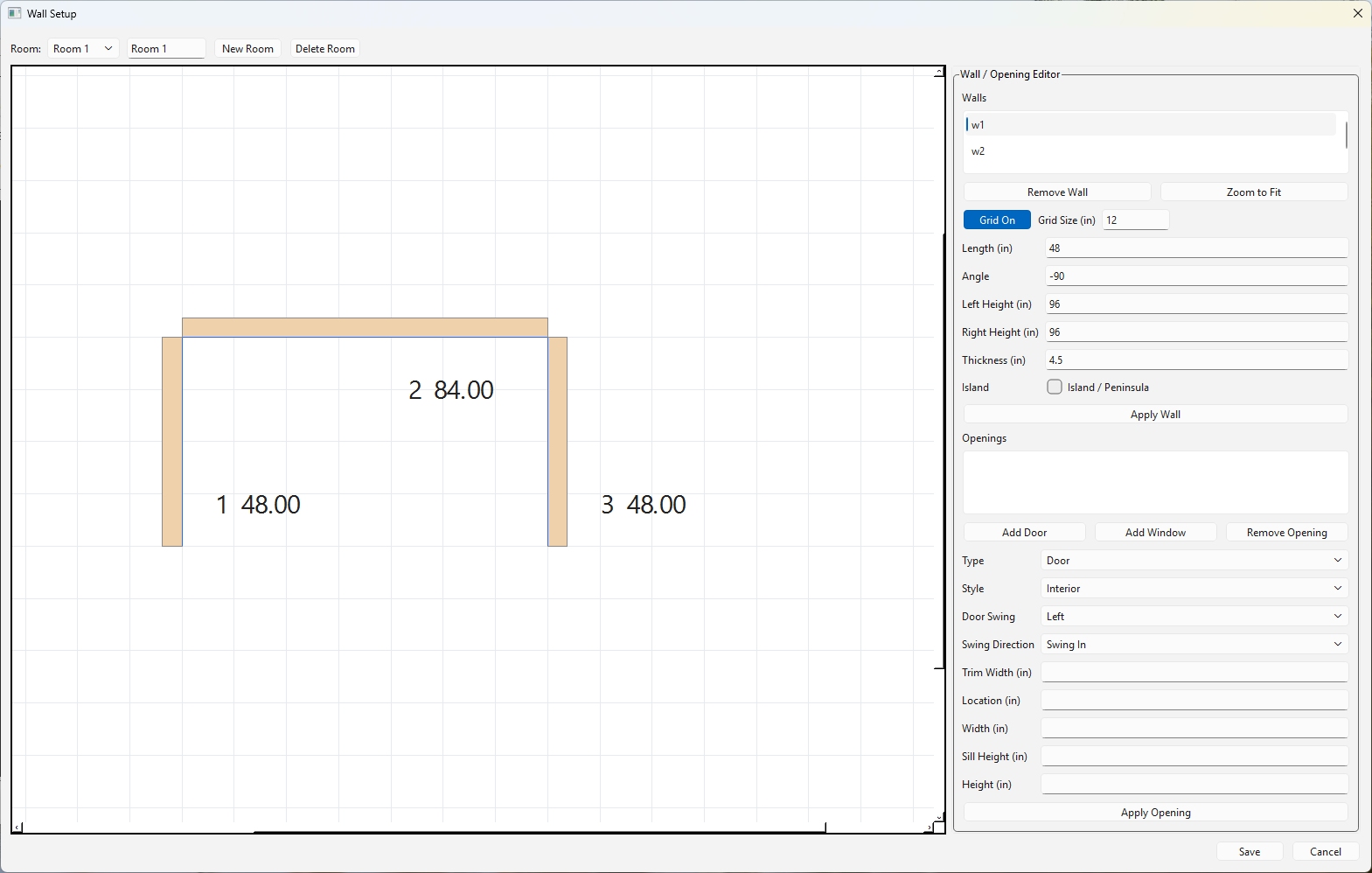Image resolution: width=1372 pixels, height=873 pixels.
Task: Click the Right Height (in) field
Action: coord(1196,332)
